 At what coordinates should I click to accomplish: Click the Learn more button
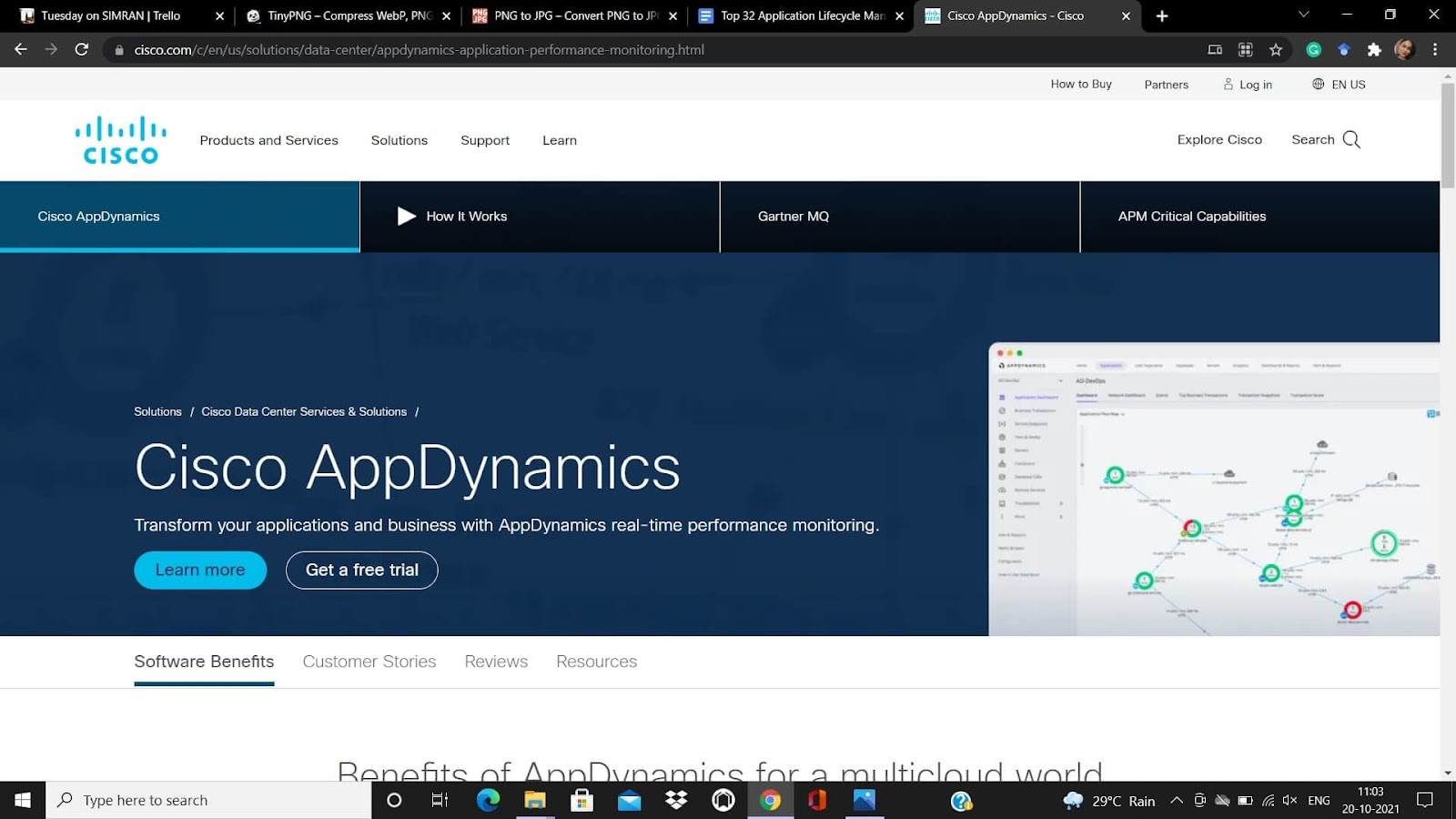point(200,570)
